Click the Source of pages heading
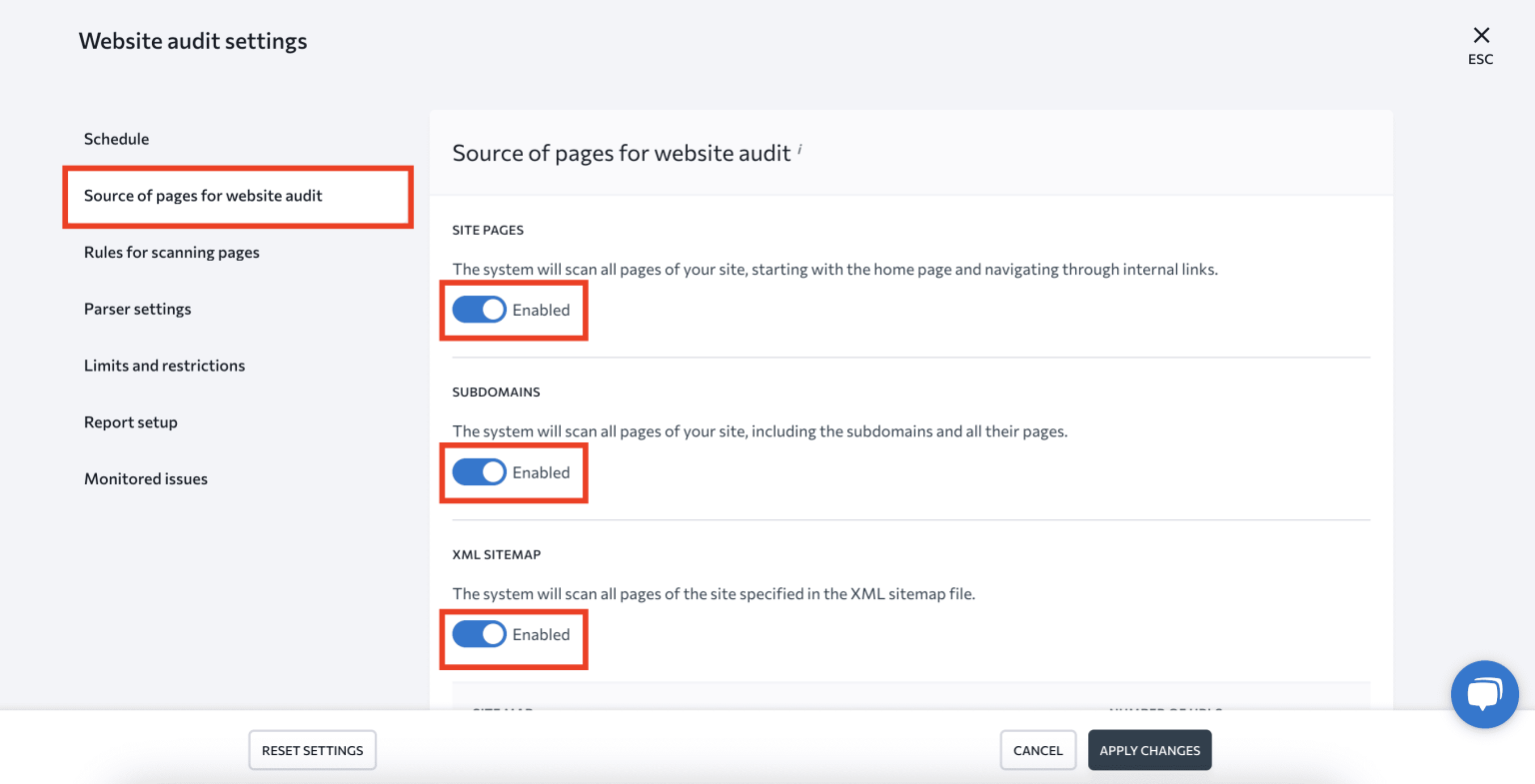Screen dimensions: 1535x784 (623, 152)
